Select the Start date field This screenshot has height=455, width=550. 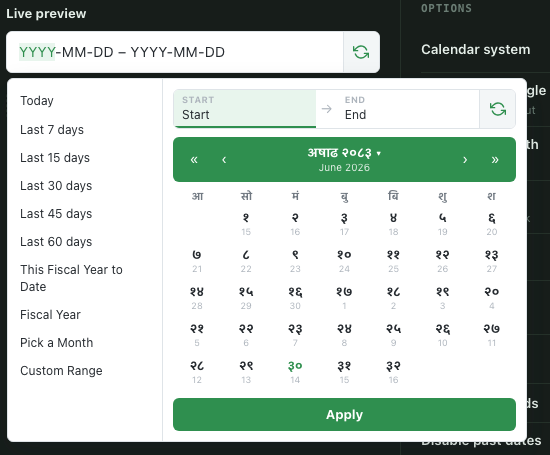[x=245, y=109]
